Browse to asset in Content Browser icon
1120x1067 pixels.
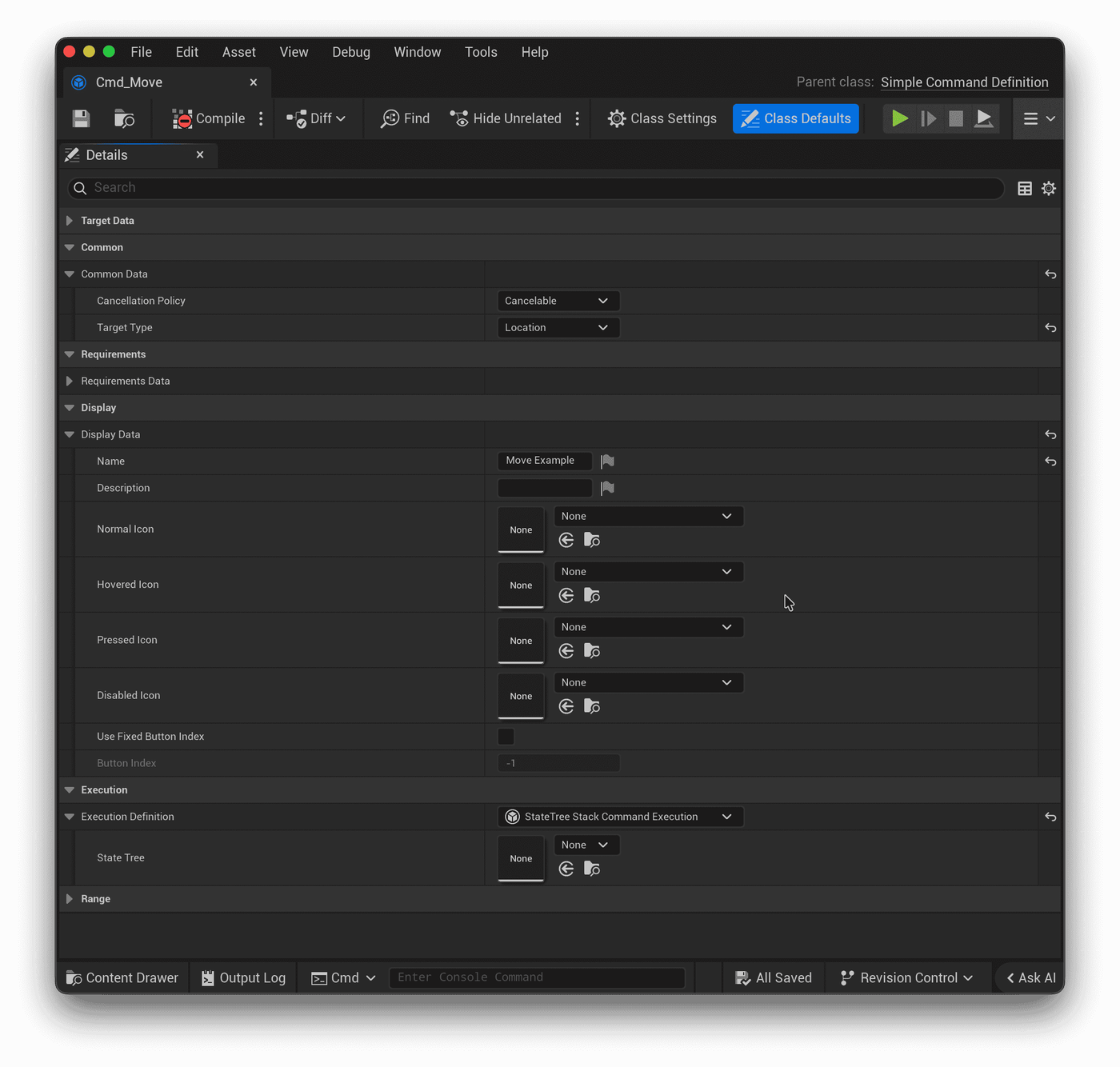pos(124,118)
